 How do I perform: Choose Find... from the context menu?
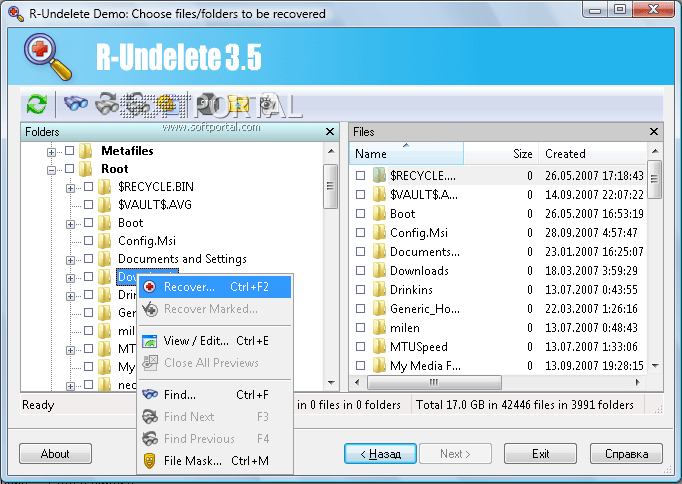pyautogui.click(x=215, y=395)
